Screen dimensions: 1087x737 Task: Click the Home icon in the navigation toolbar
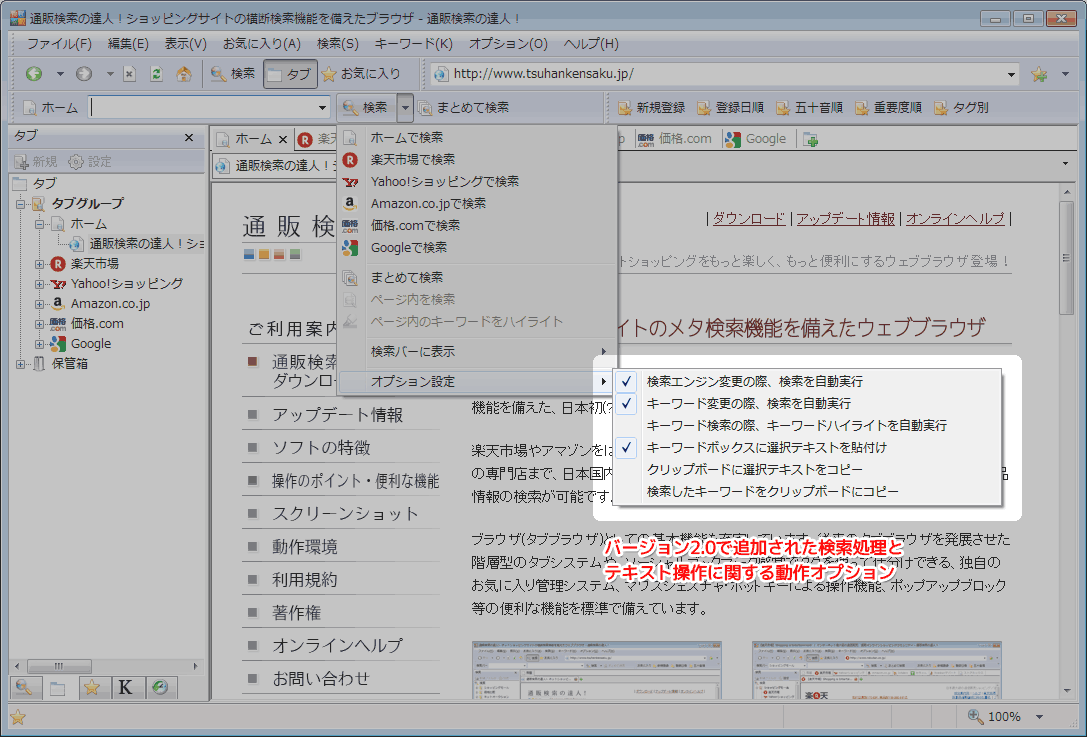[183, 74]
